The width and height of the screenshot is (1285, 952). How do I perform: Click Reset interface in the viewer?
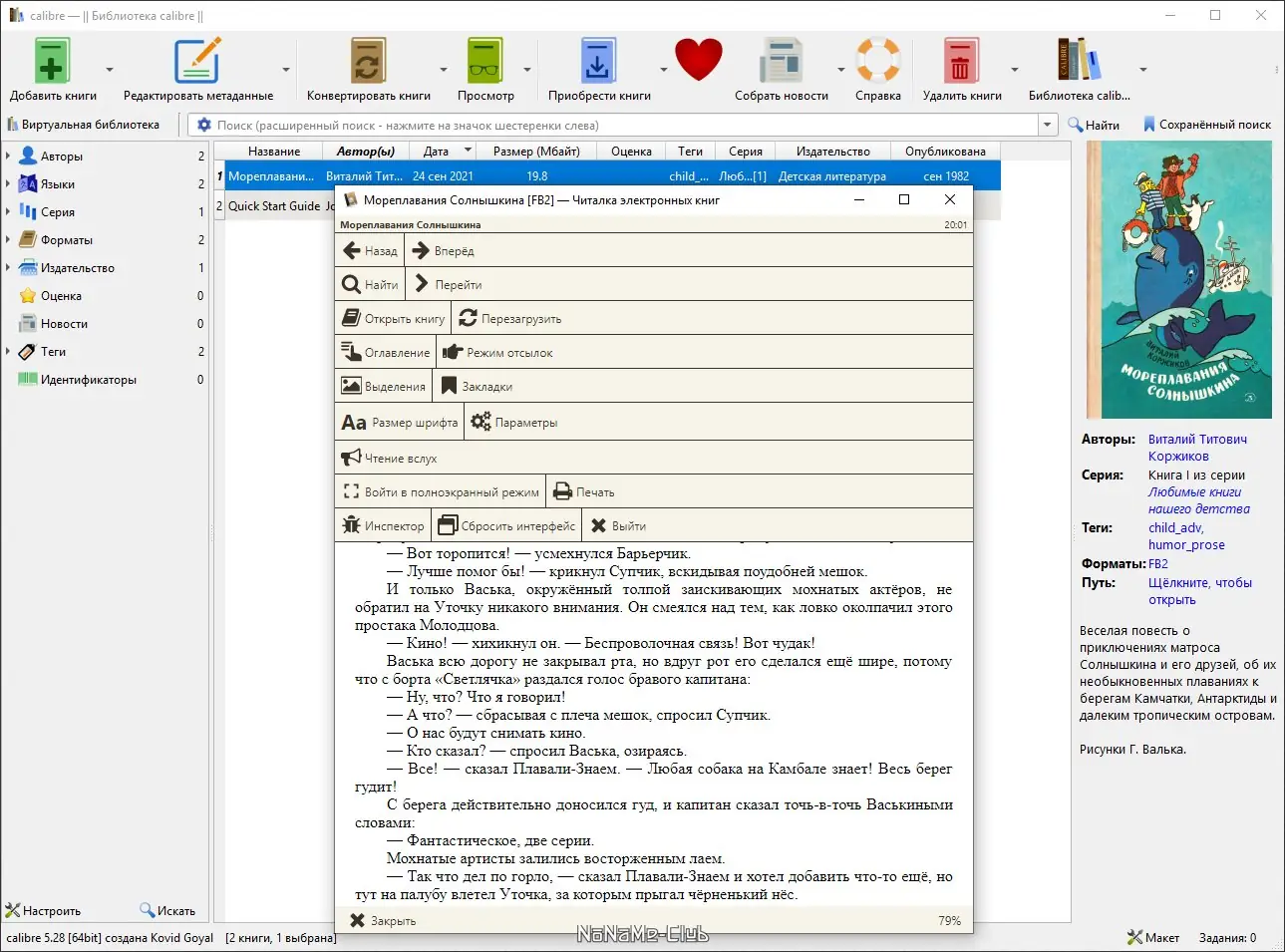tap(506, 526)
